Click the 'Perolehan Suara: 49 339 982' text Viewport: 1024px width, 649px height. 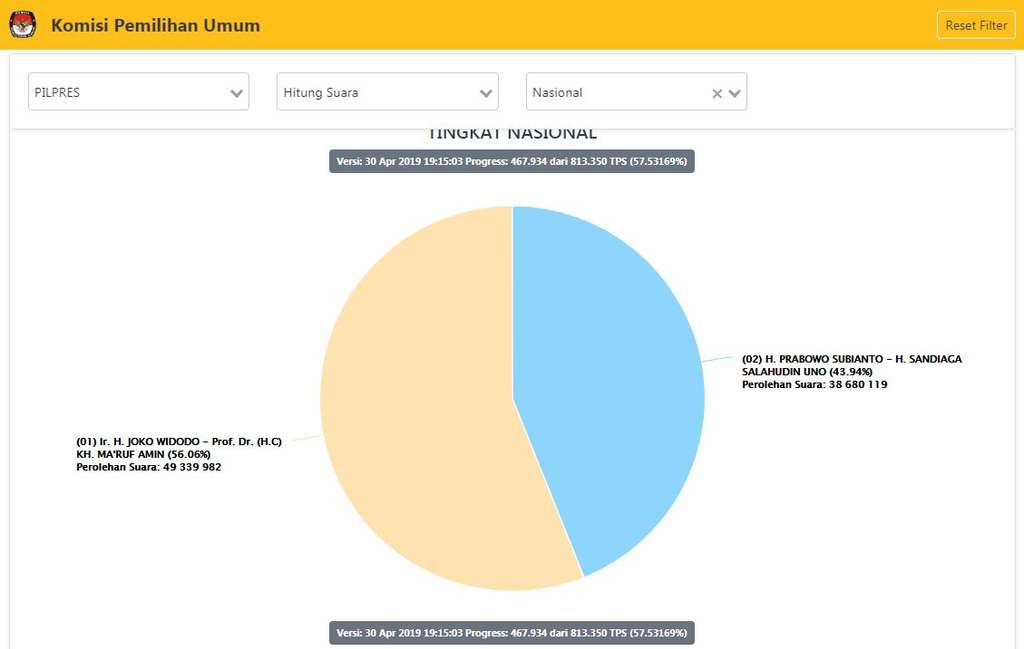[149, 467]
